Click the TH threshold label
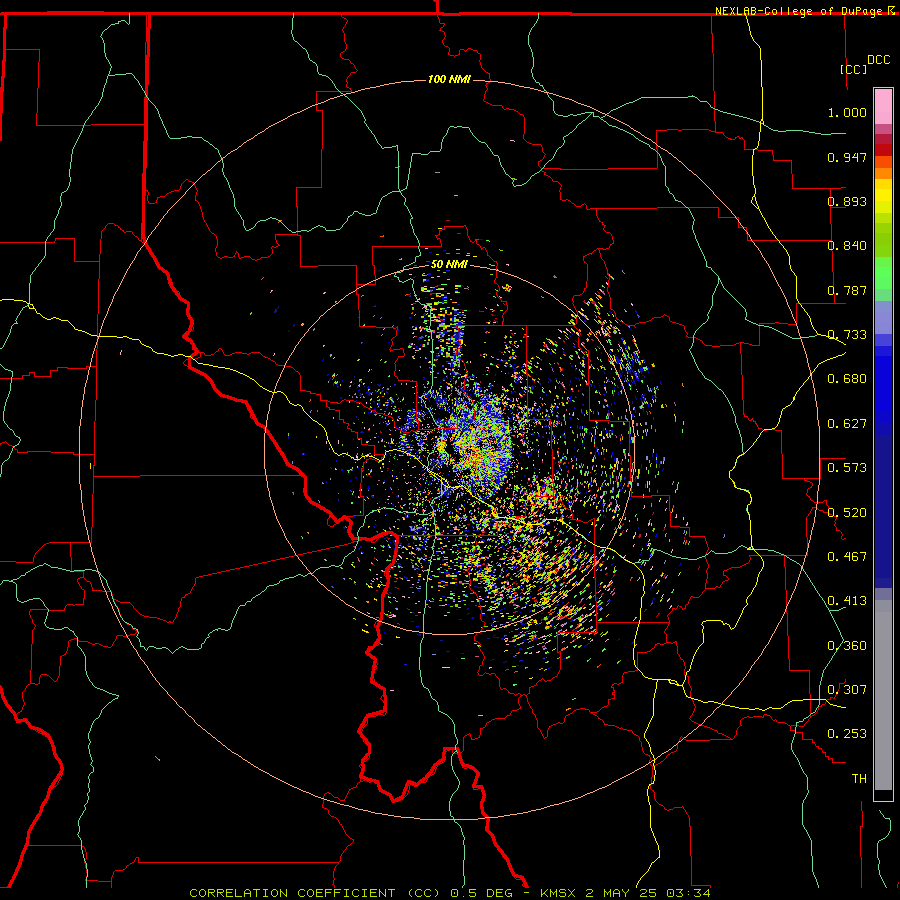 click(859, 779)
